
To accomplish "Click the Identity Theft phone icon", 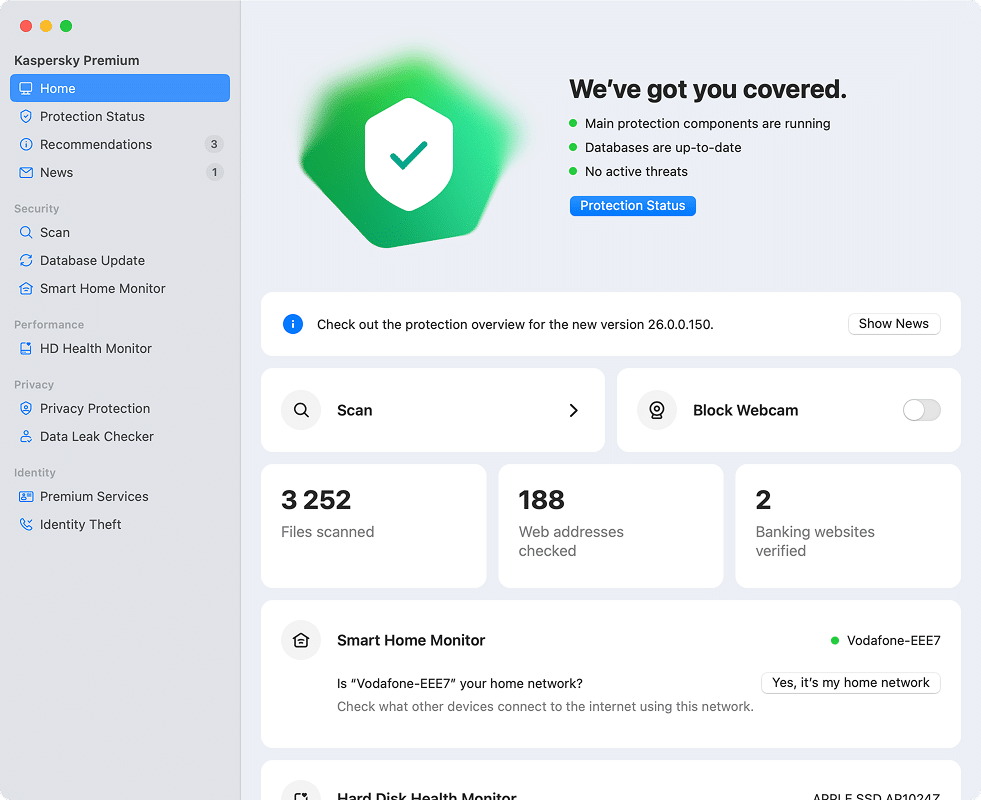I will (26, 524).
